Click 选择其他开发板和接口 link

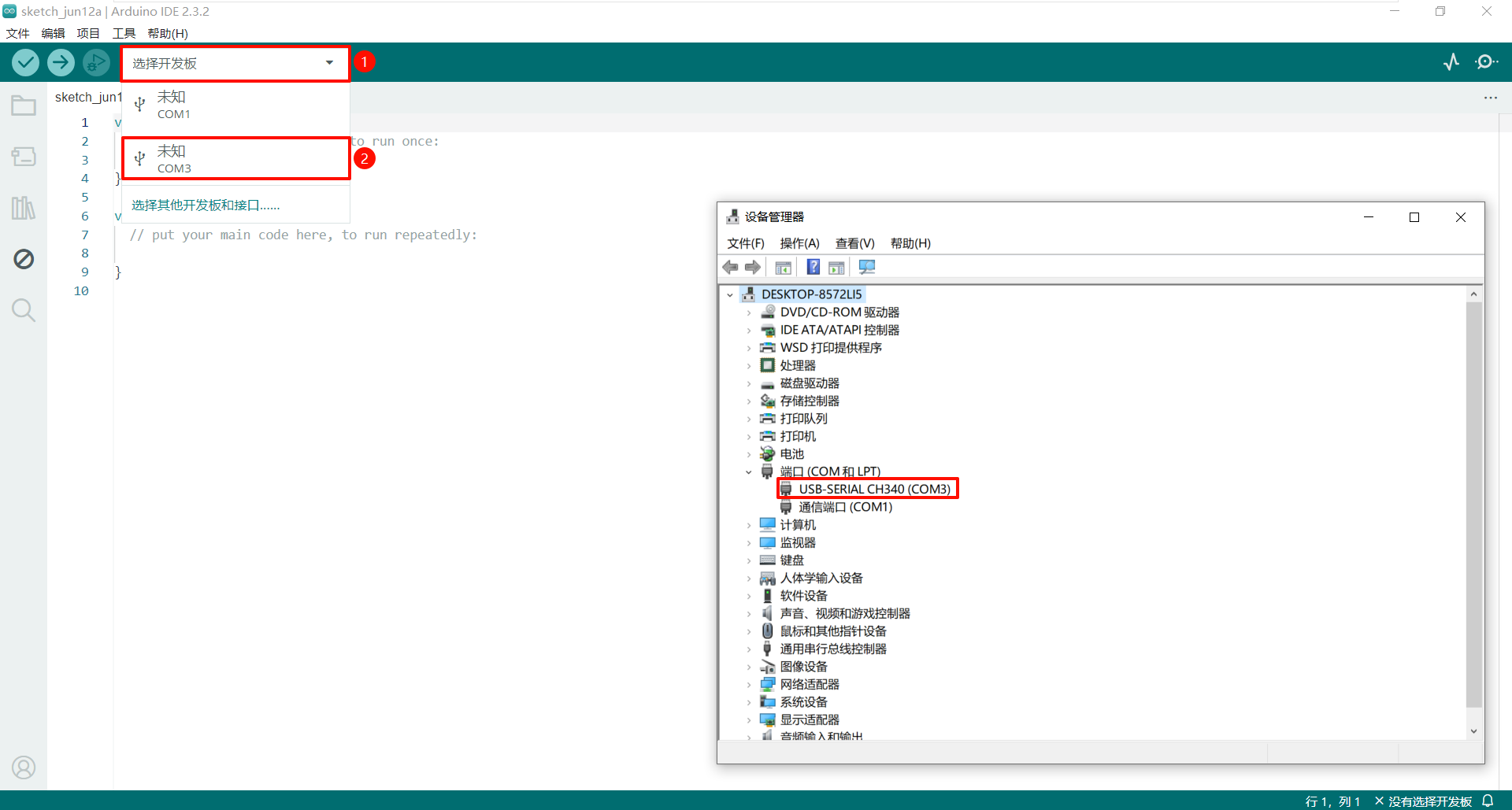[206, 205]
